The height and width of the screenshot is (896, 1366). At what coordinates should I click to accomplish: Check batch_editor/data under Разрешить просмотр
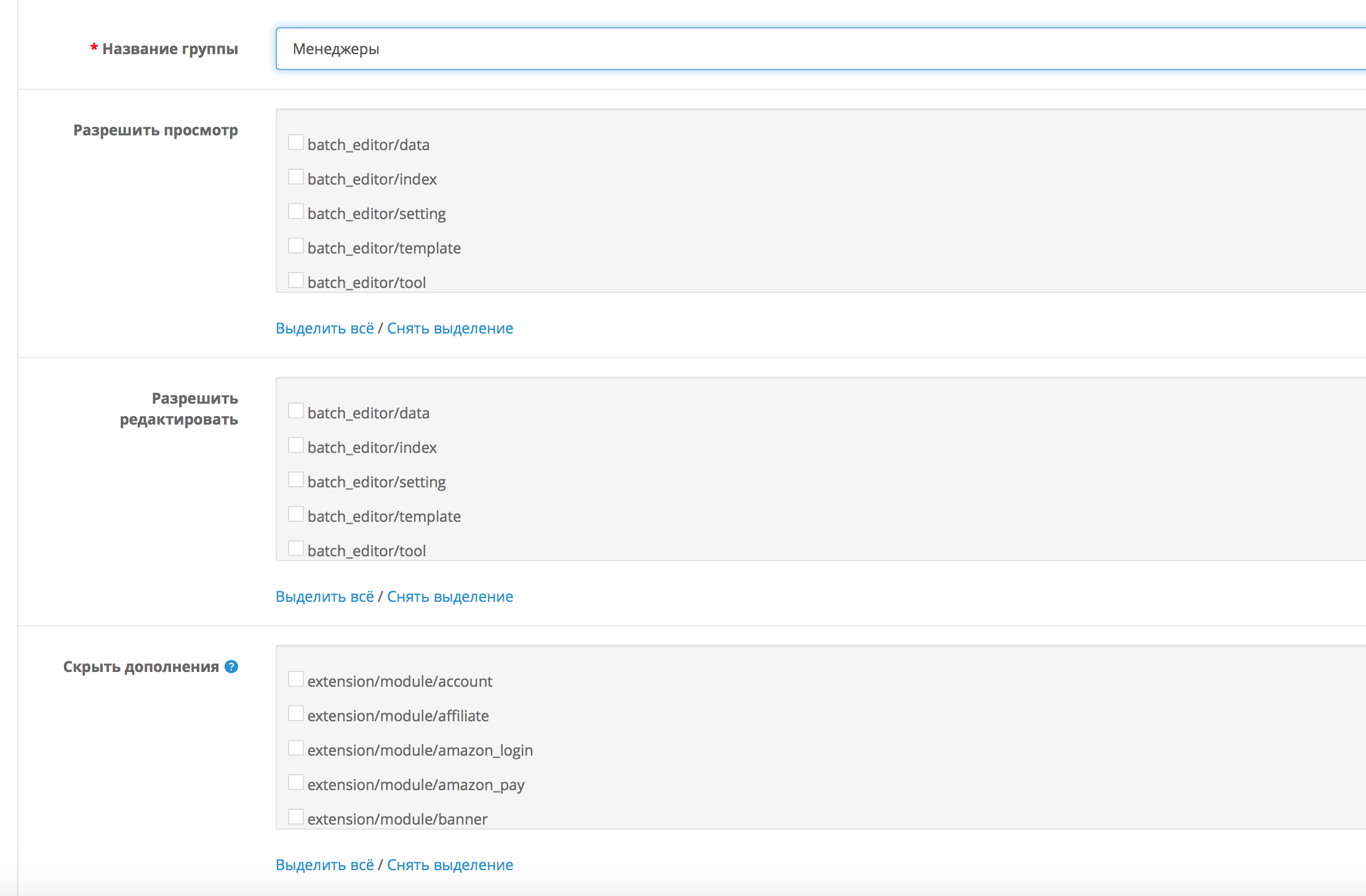coord(296,143)
